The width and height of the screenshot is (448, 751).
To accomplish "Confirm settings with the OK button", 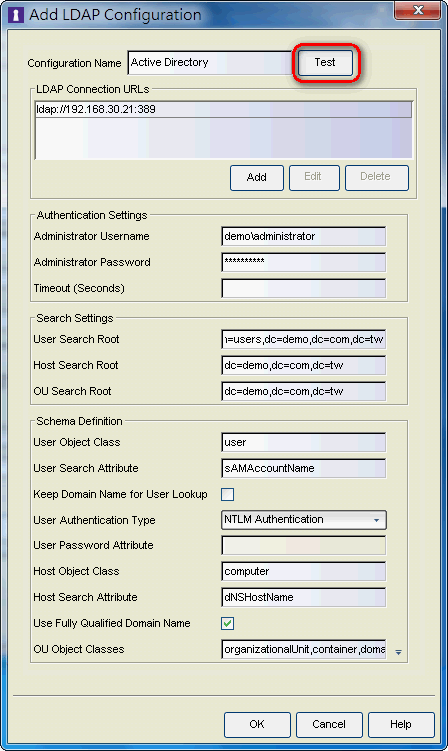I will coord(257,724).
